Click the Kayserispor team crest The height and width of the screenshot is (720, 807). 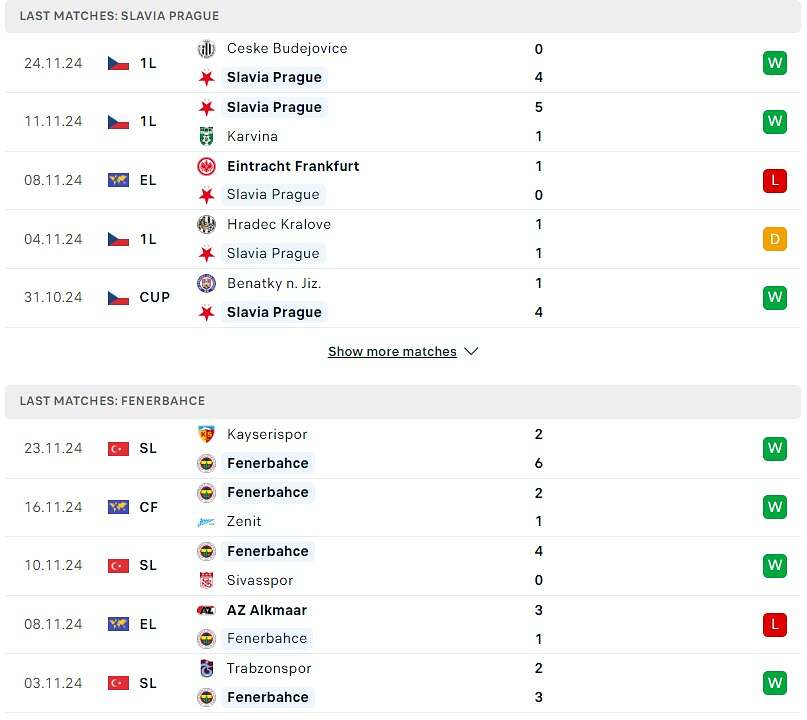[206, 434]
